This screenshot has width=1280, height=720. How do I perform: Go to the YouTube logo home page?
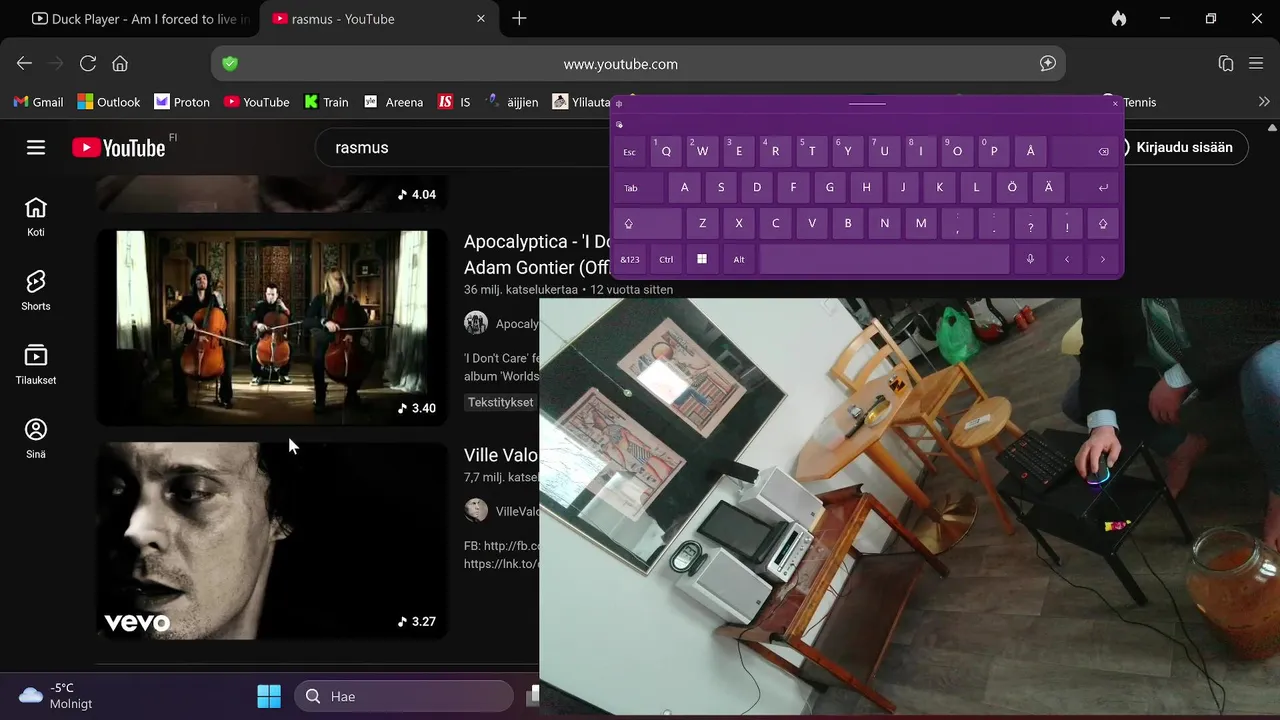(x=118, y=148)
